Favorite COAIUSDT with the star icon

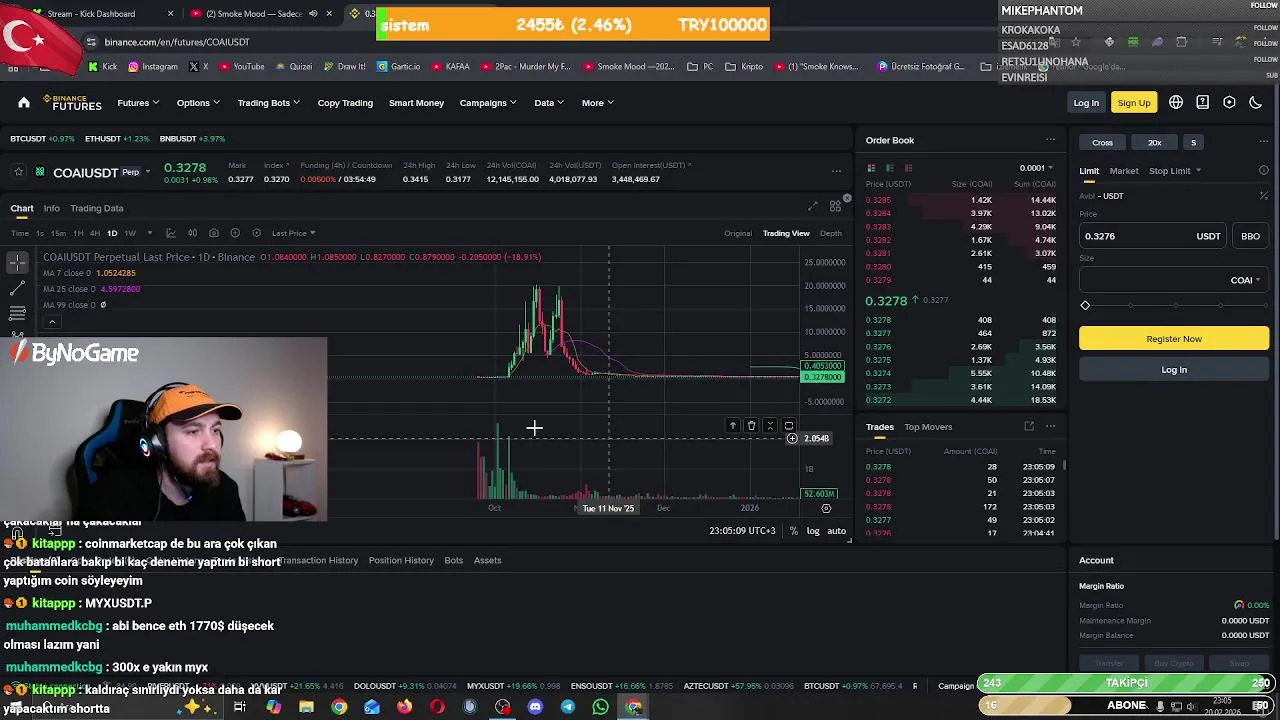[18, 172]
